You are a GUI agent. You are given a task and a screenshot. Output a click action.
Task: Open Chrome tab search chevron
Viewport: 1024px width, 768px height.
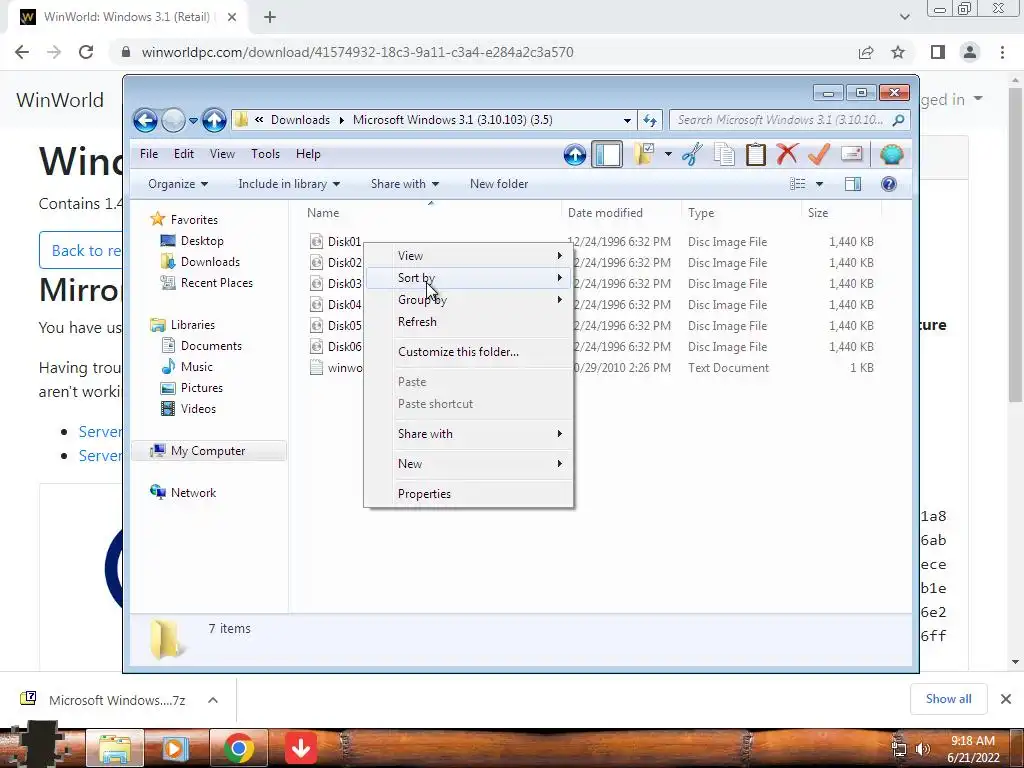point(904,17)
